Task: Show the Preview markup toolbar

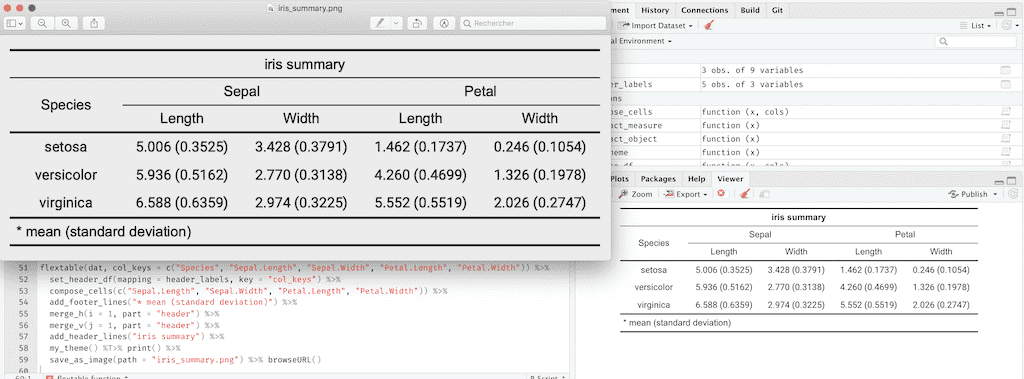Action: pos(445,23)
